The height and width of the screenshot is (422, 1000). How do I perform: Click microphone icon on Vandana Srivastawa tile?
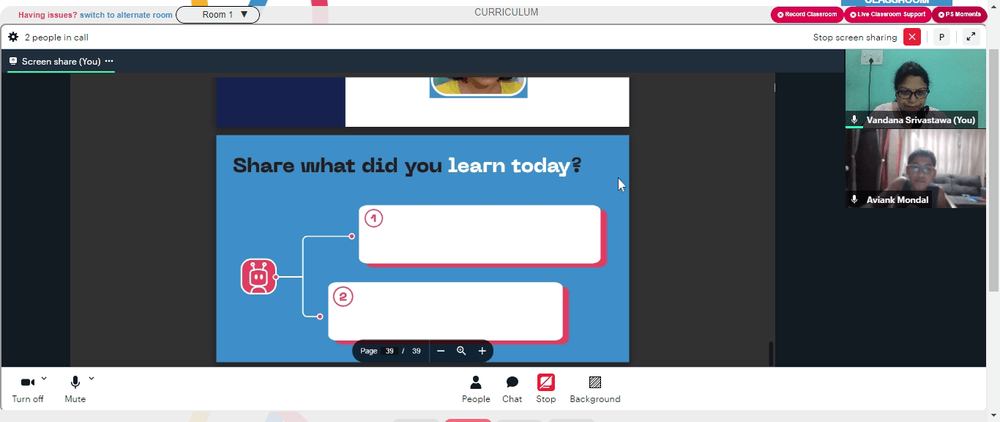[855, 120]
